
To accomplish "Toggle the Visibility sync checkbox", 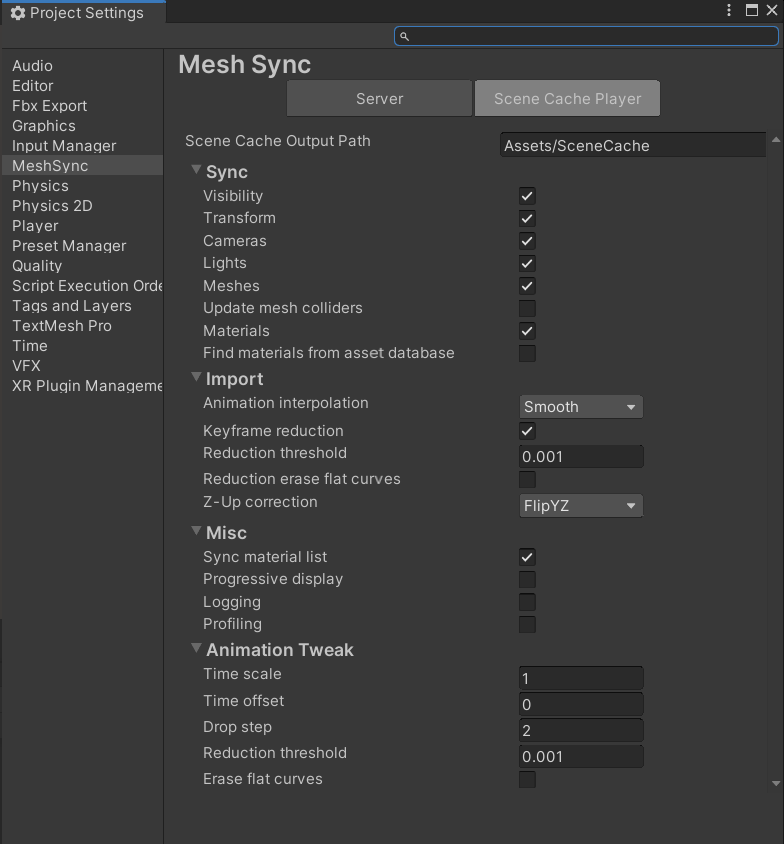I will tap(527, 196).
